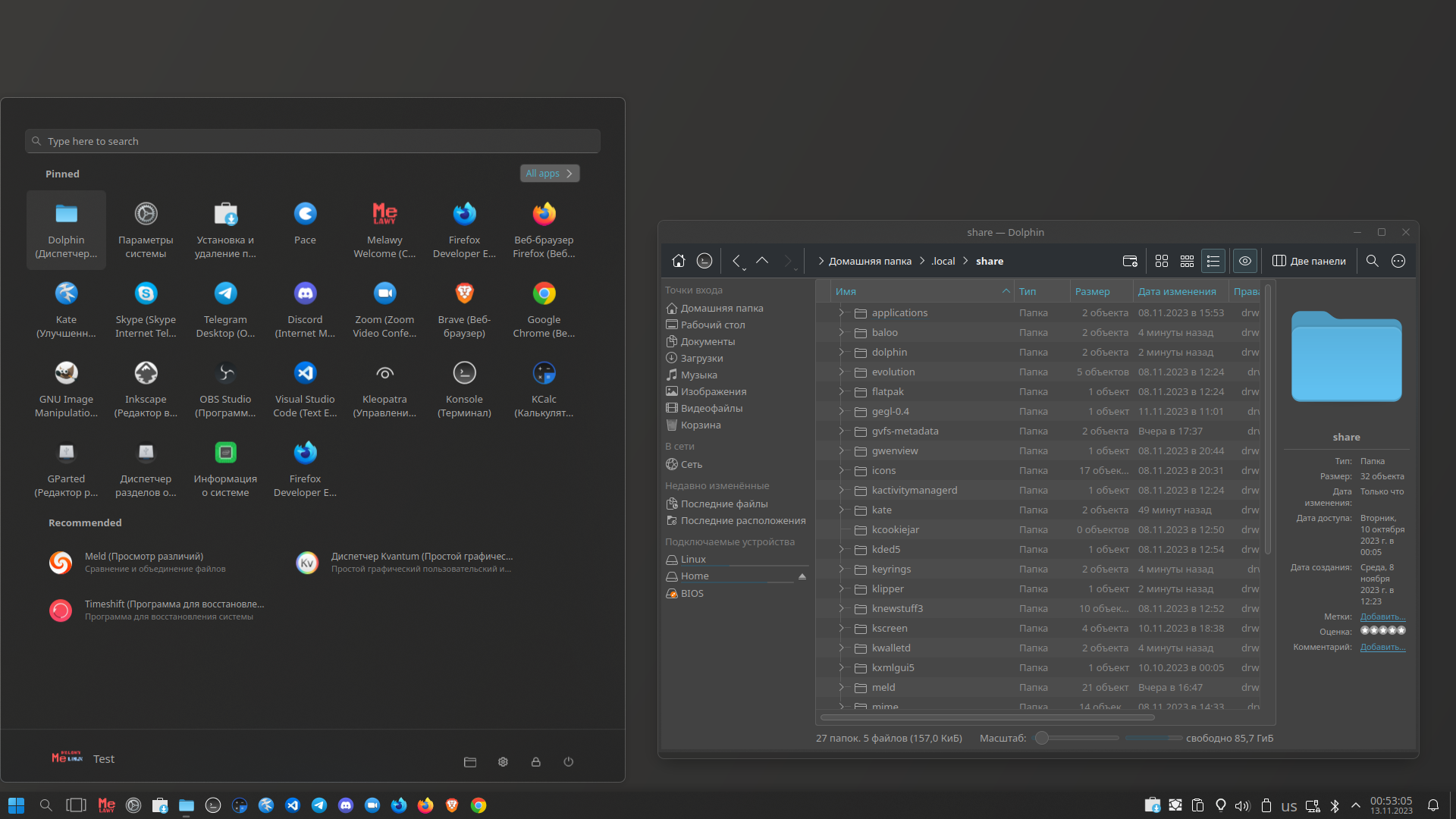This screenshot has width=1456, height=819.
Task: Switch to icons view mode
Action: point(1161,261)
